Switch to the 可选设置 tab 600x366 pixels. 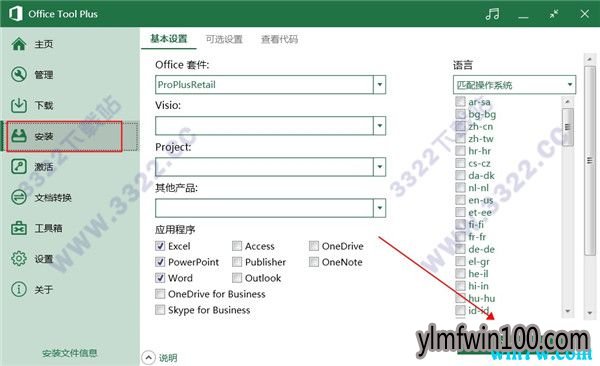(224, 39)
